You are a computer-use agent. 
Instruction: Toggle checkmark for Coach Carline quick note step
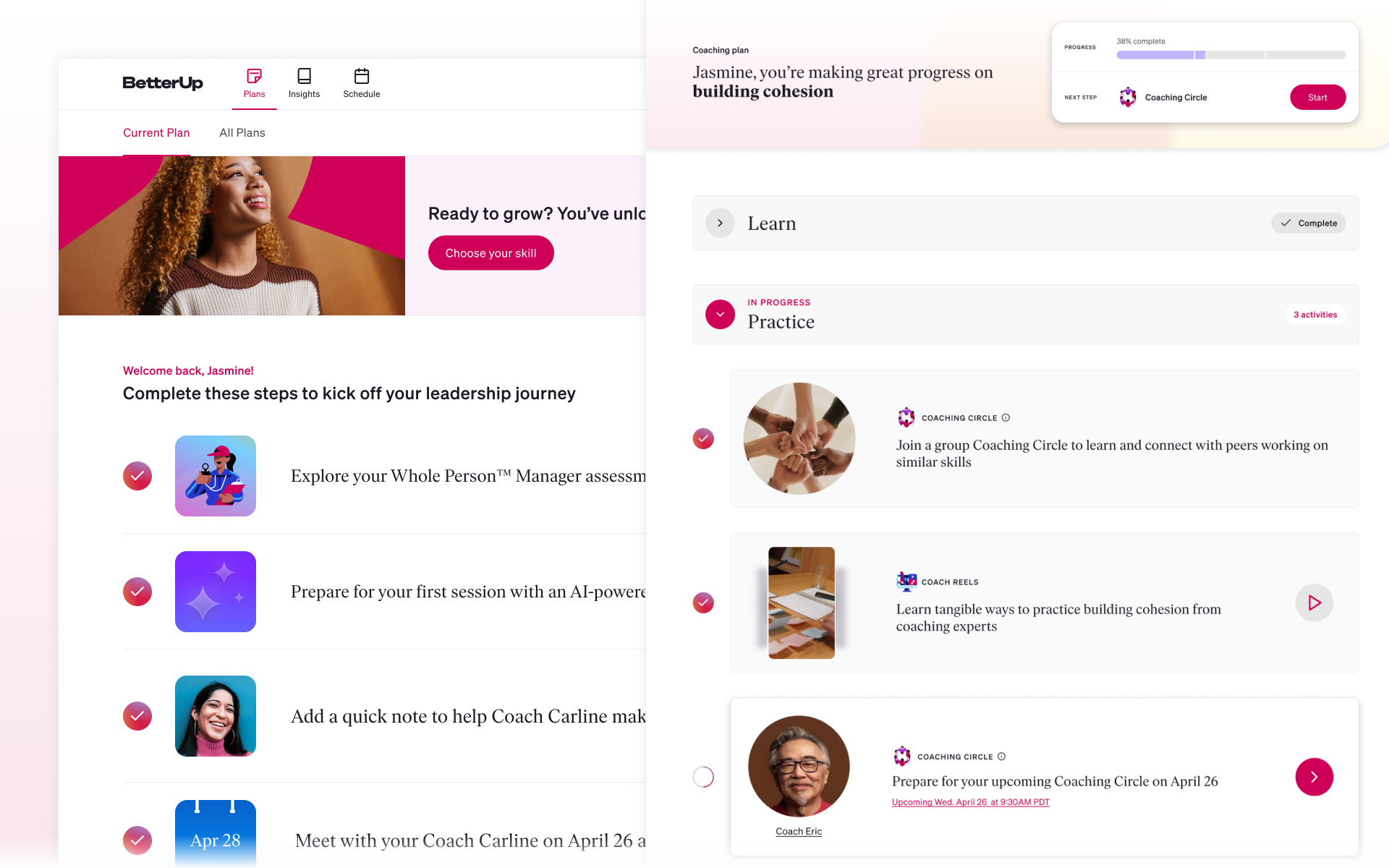point(137,716)
